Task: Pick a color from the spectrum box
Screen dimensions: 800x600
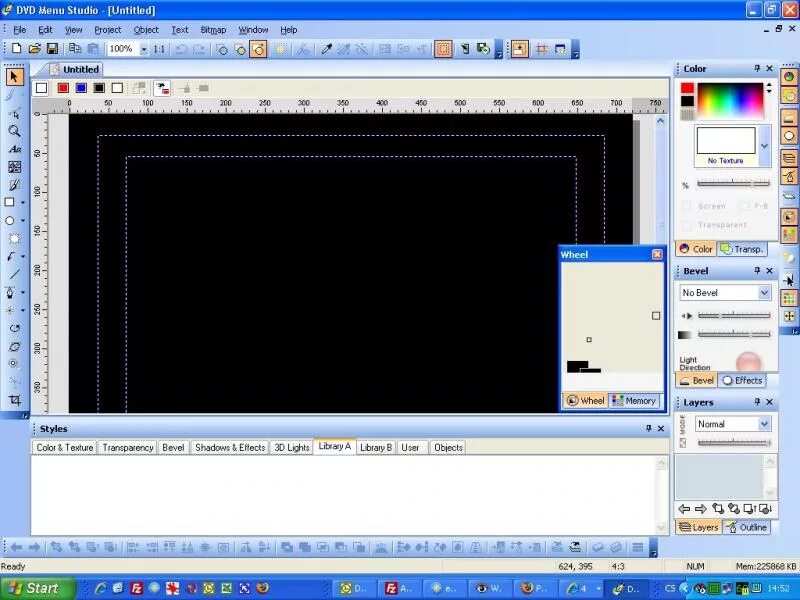Action: click(x=730, y=101)
